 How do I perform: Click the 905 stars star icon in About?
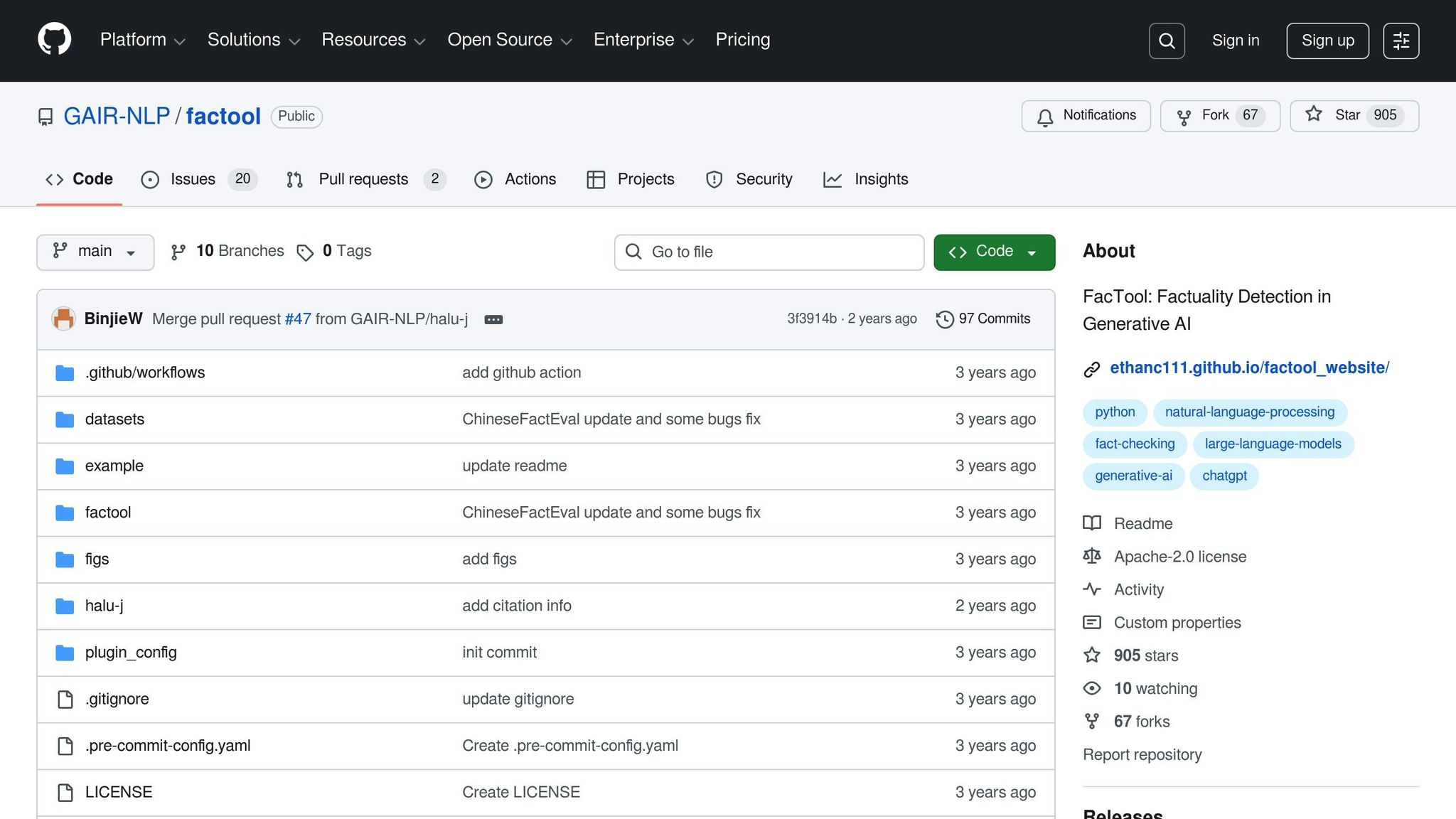tap(1092, 655)
